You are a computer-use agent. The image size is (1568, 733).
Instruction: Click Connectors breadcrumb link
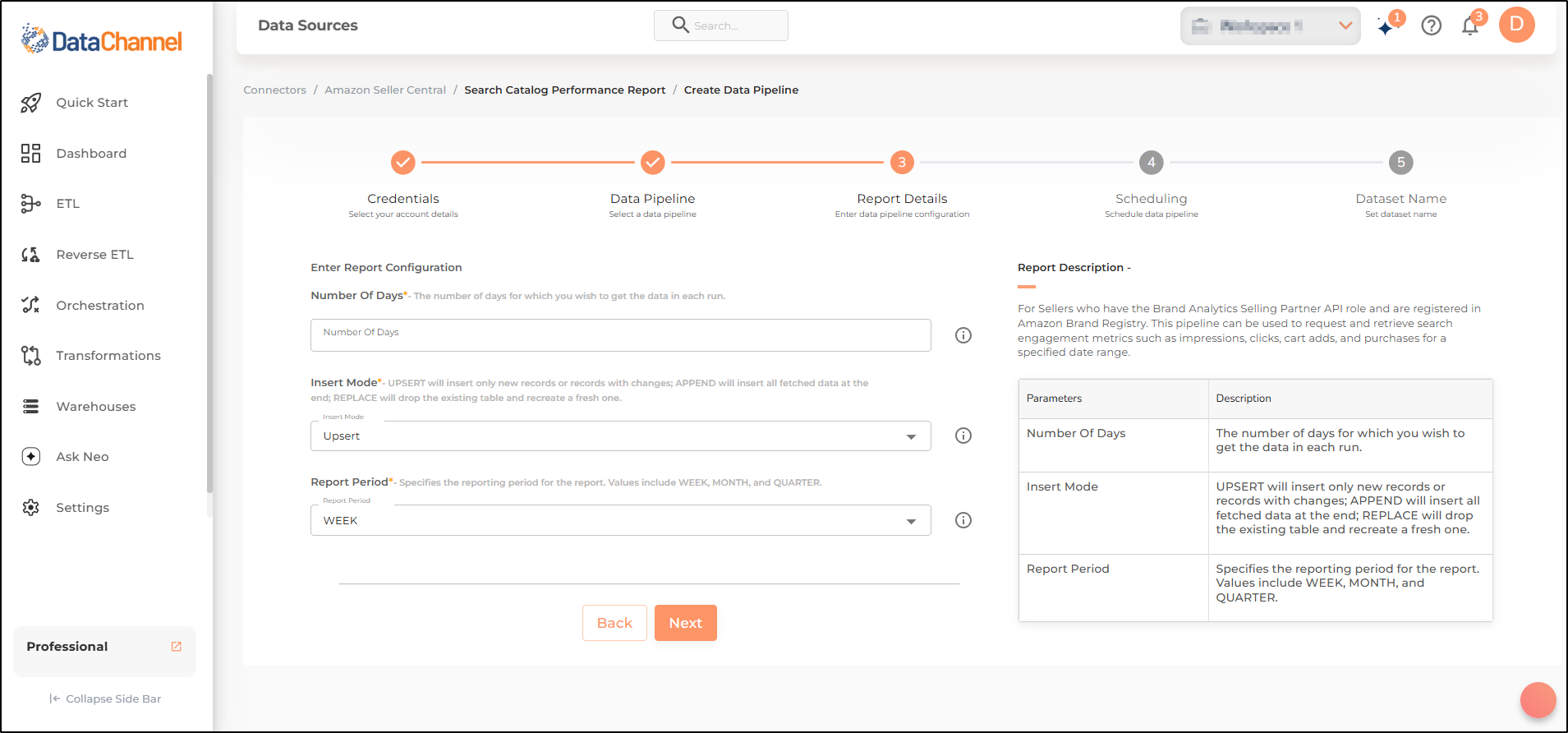[x=274, y=90]
